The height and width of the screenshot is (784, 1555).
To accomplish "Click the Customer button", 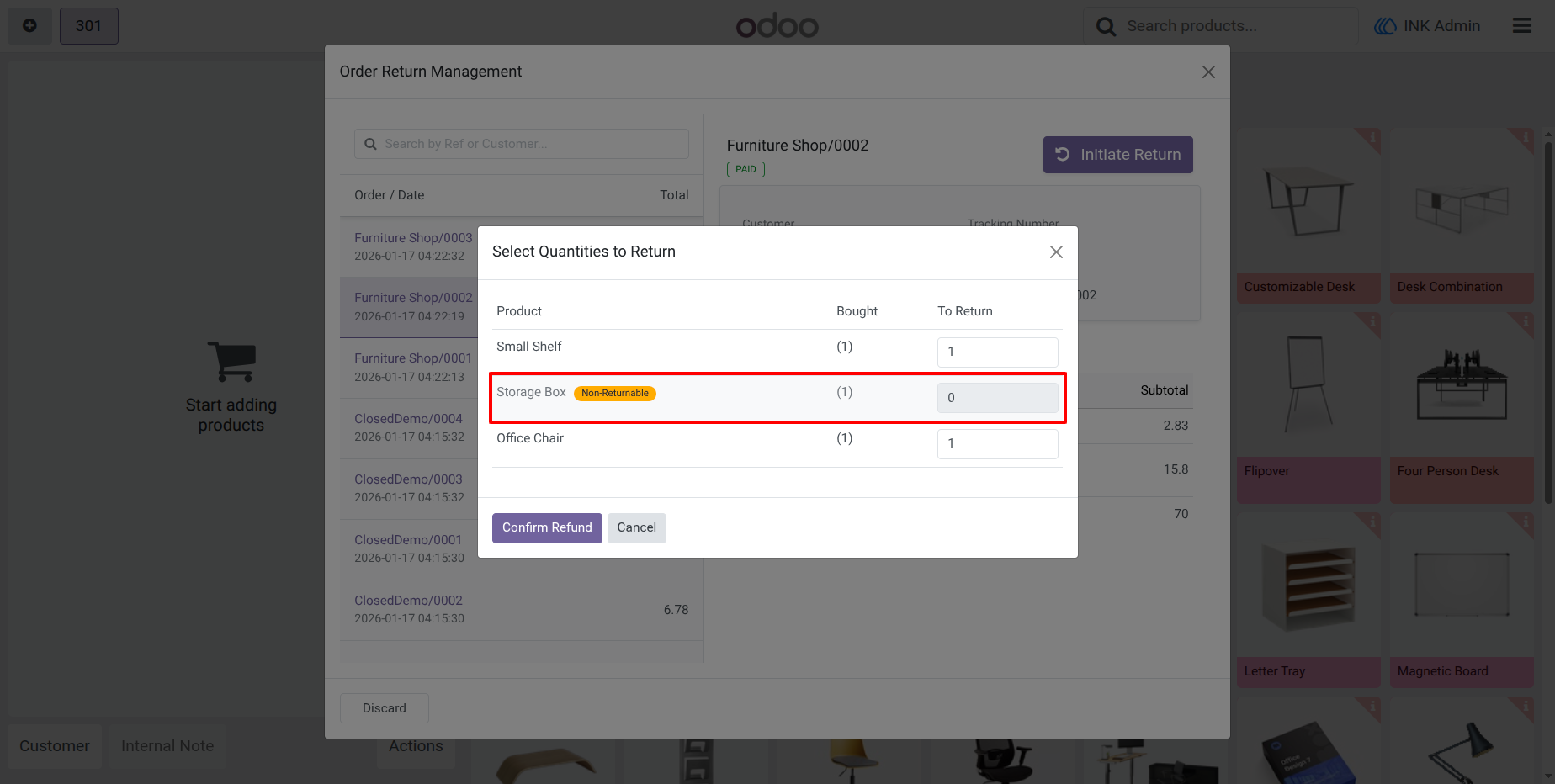I will [55, 746].
